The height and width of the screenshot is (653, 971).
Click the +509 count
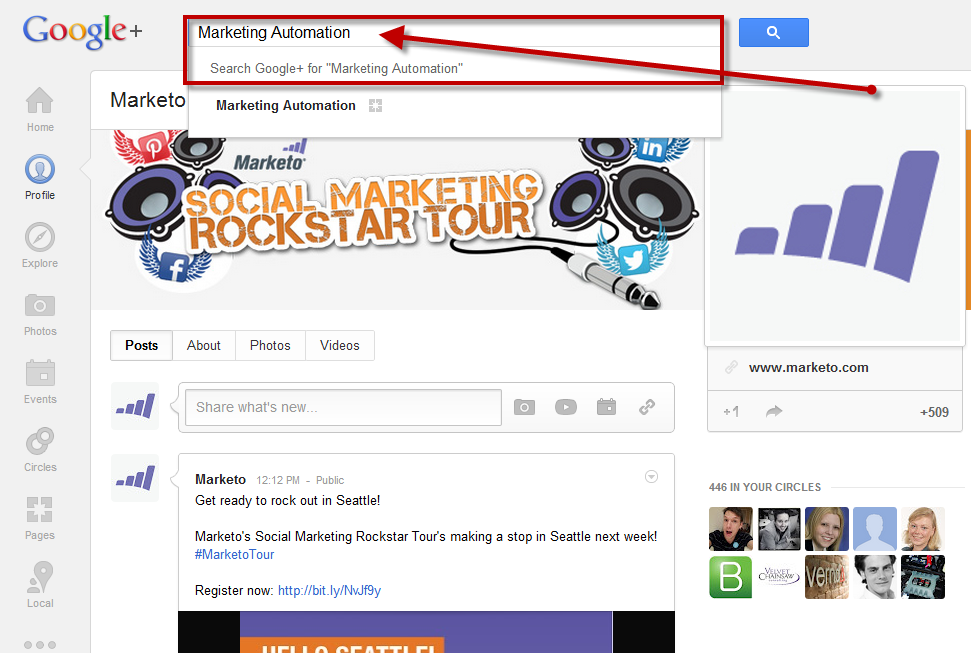click(934, 412)
